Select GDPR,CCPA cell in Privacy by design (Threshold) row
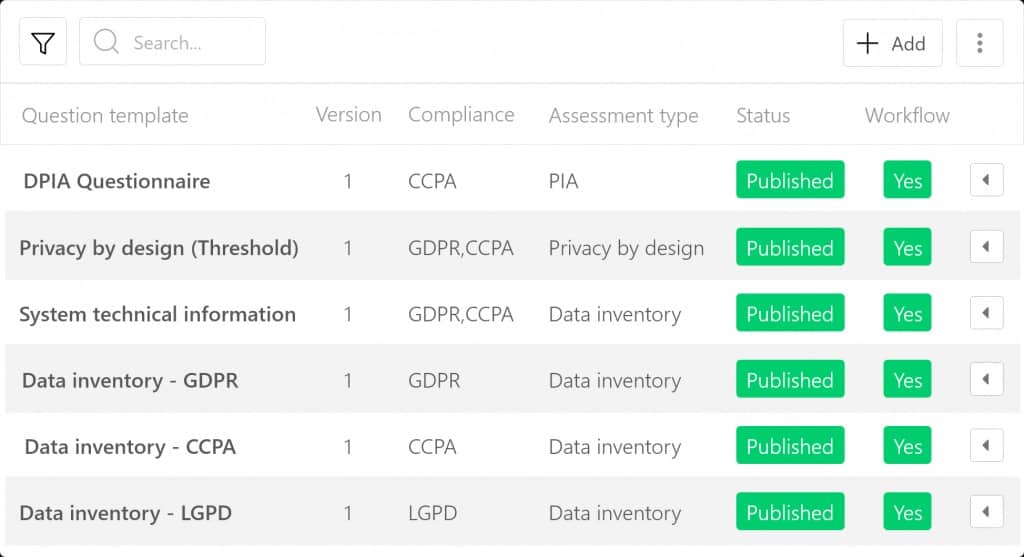 coord(460,248)
